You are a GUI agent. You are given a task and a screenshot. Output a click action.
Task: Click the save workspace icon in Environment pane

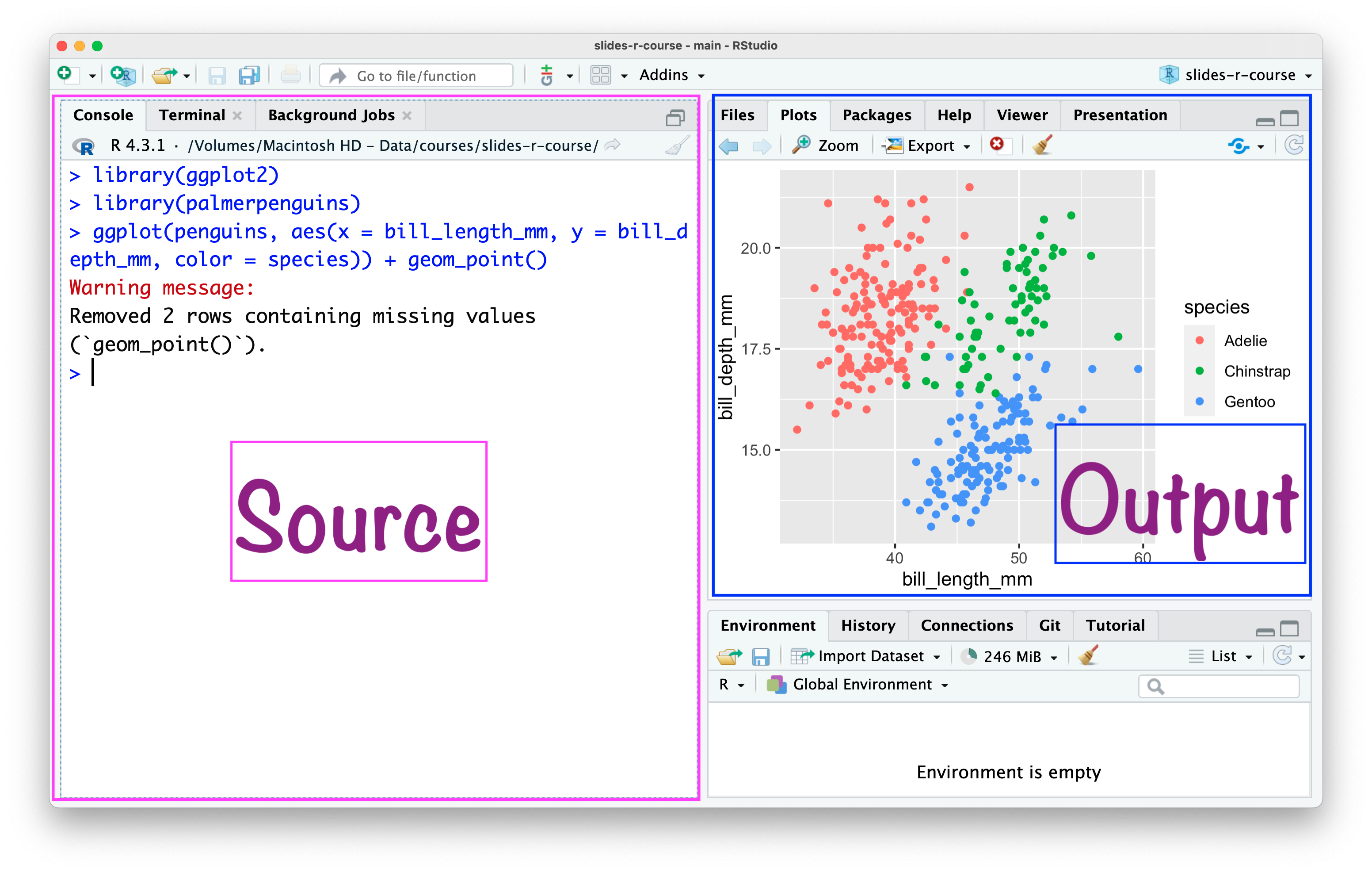coord(761,656)
